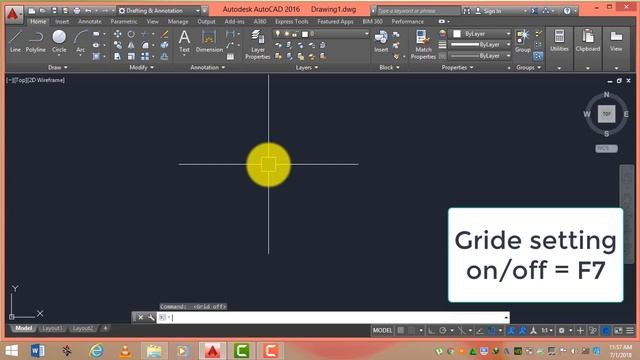Click the Text annotation tool
640x360 pixels.
[184, 41]
